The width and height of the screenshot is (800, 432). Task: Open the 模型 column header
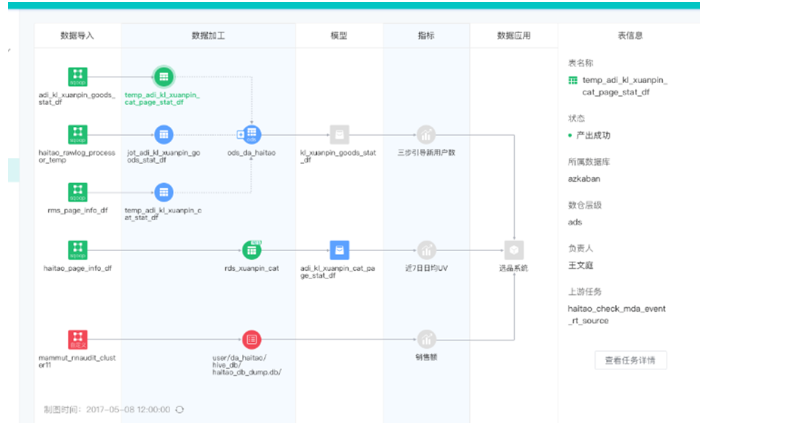339,36
